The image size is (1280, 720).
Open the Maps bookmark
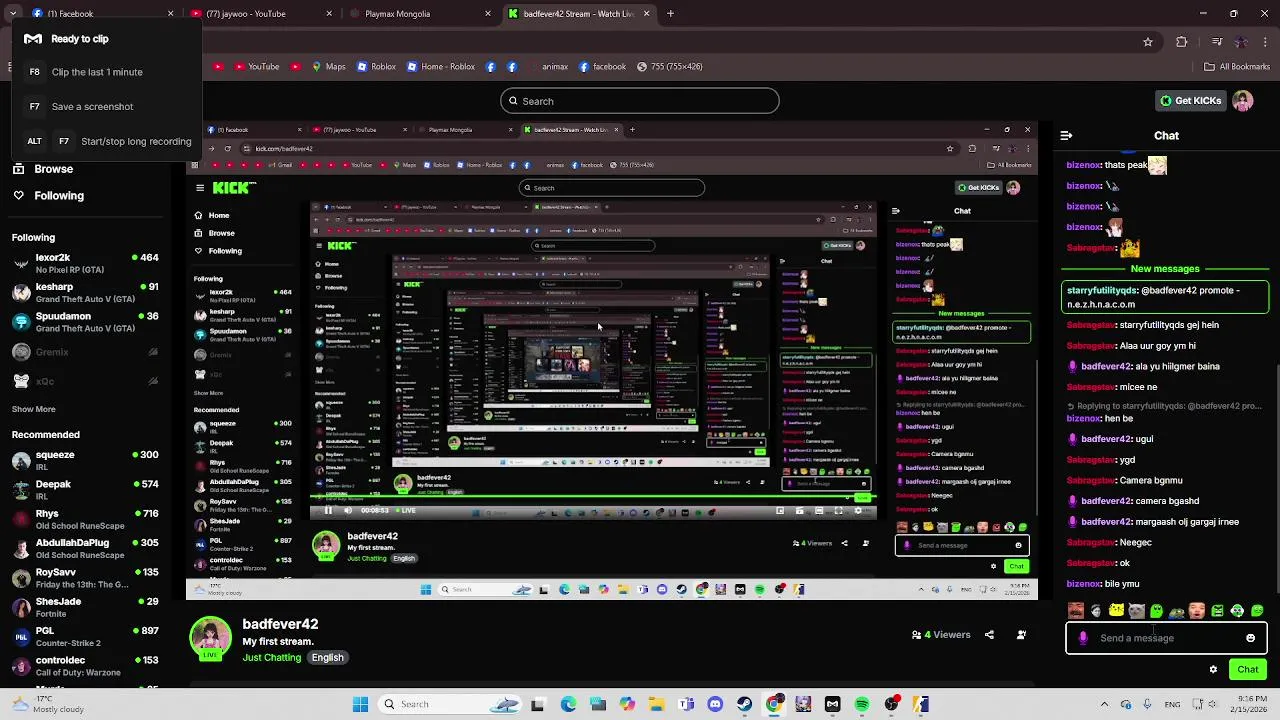328,67
